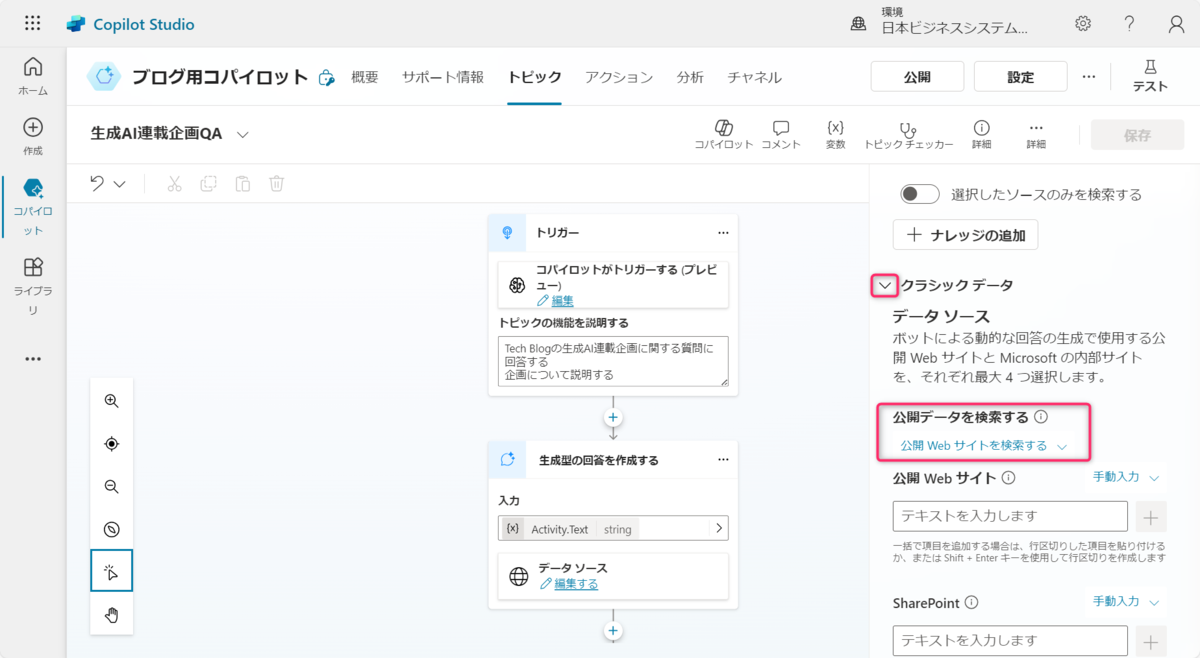This screenshot has height=658, width=1200.
Task: Click the 設定 button
Action: [1020, 77]
